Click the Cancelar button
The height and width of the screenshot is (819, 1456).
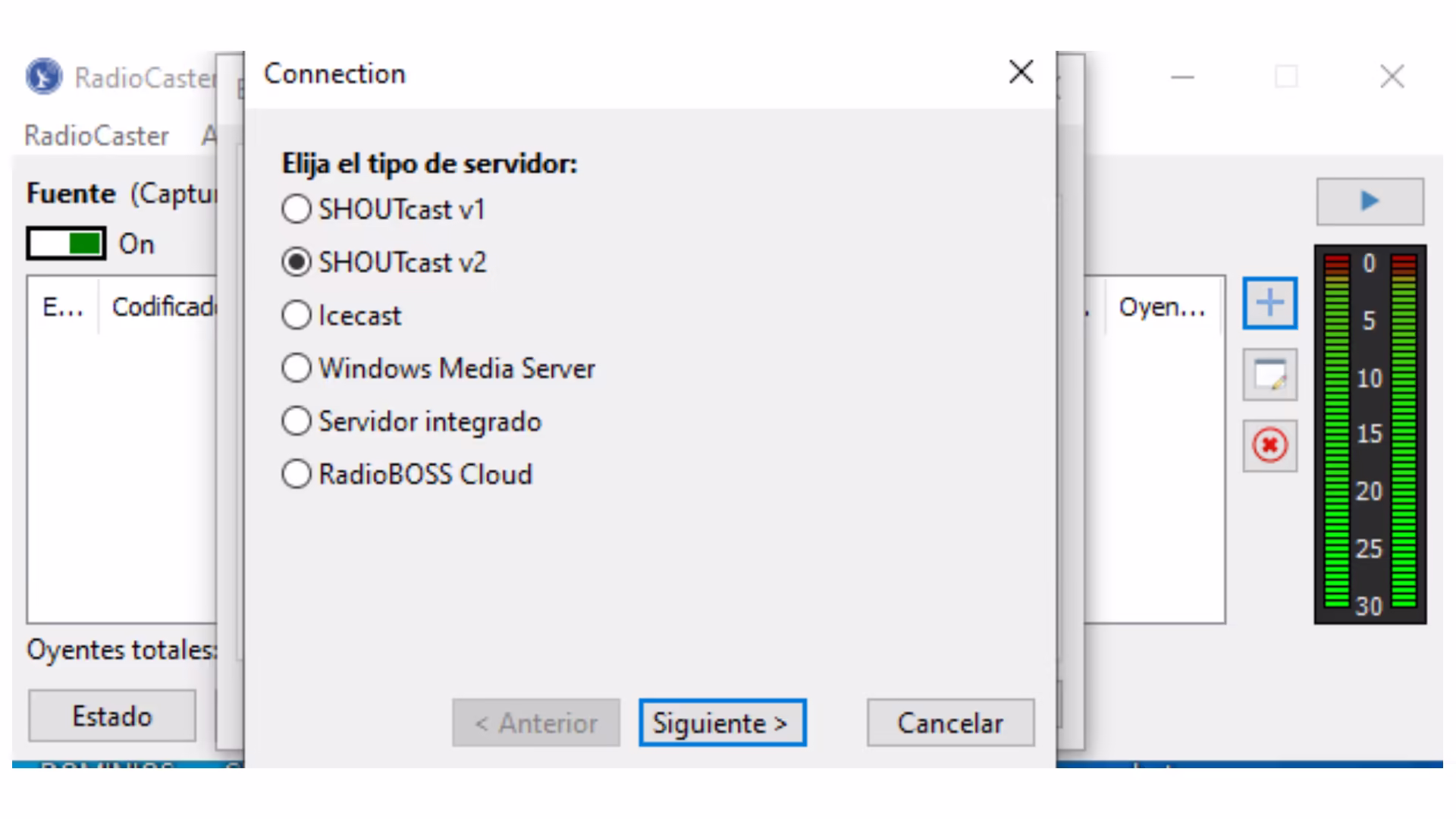tap(950, 723)
